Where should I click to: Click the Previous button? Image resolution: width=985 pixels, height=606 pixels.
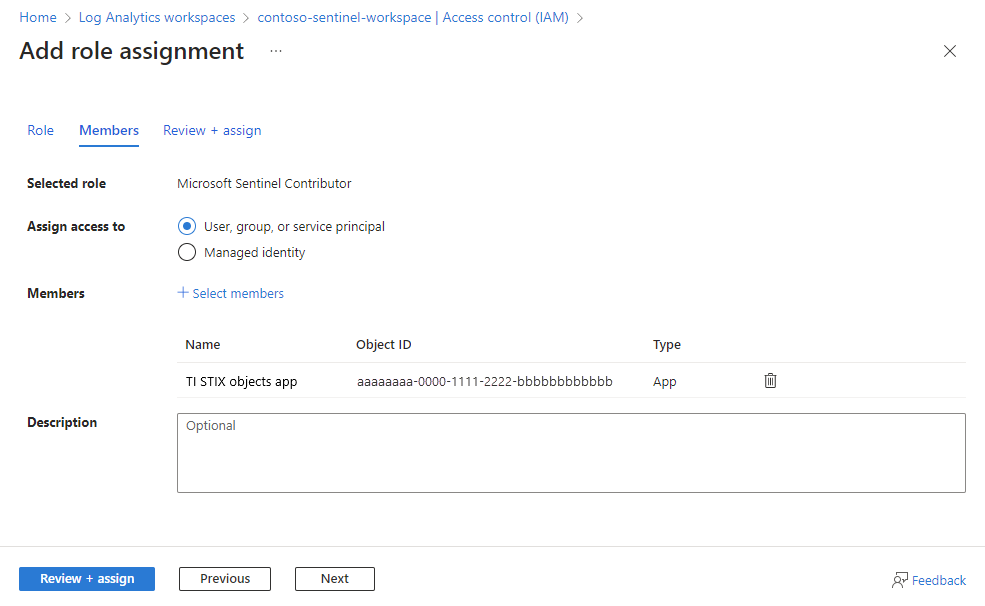coord(224,578)
